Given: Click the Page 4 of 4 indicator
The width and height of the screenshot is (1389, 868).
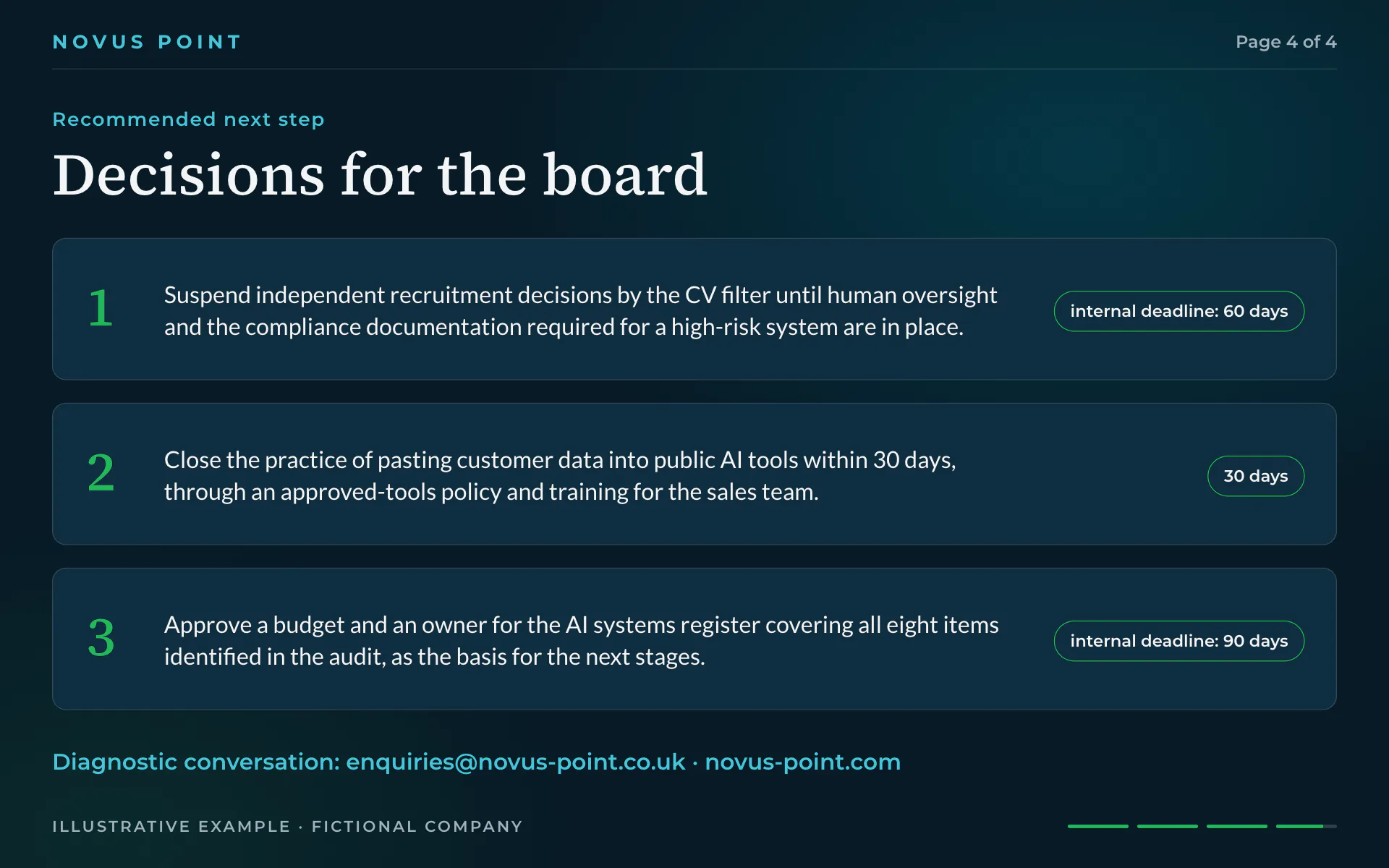Looking at the screenshot, I should (x=1286, y=42).
